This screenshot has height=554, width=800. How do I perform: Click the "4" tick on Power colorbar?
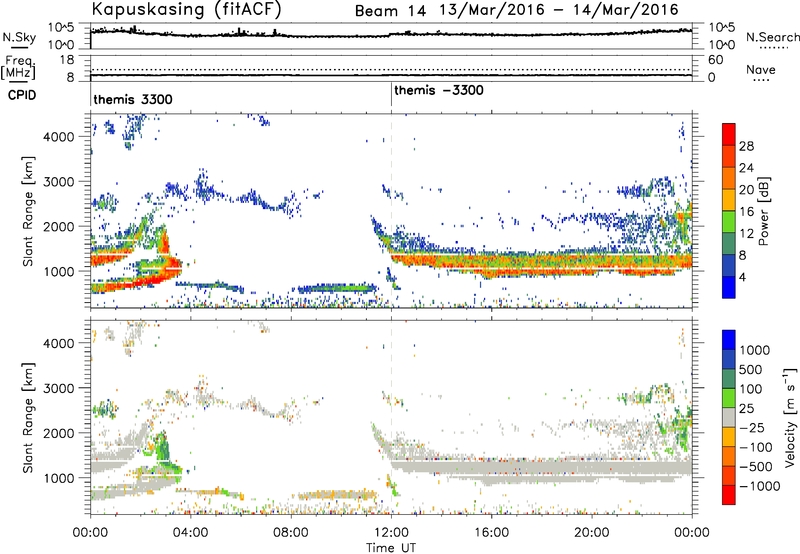(742, 277)
